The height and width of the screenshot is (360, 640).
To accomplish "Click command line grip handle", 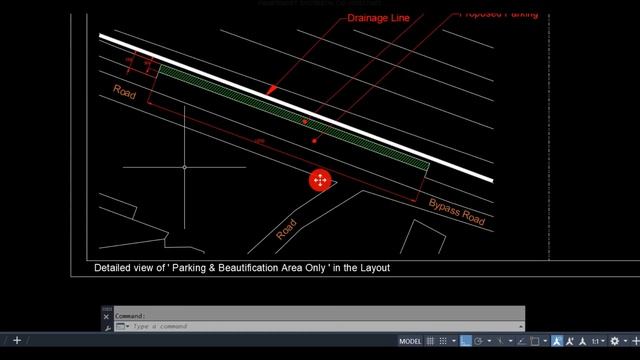I will click(107, 309).
